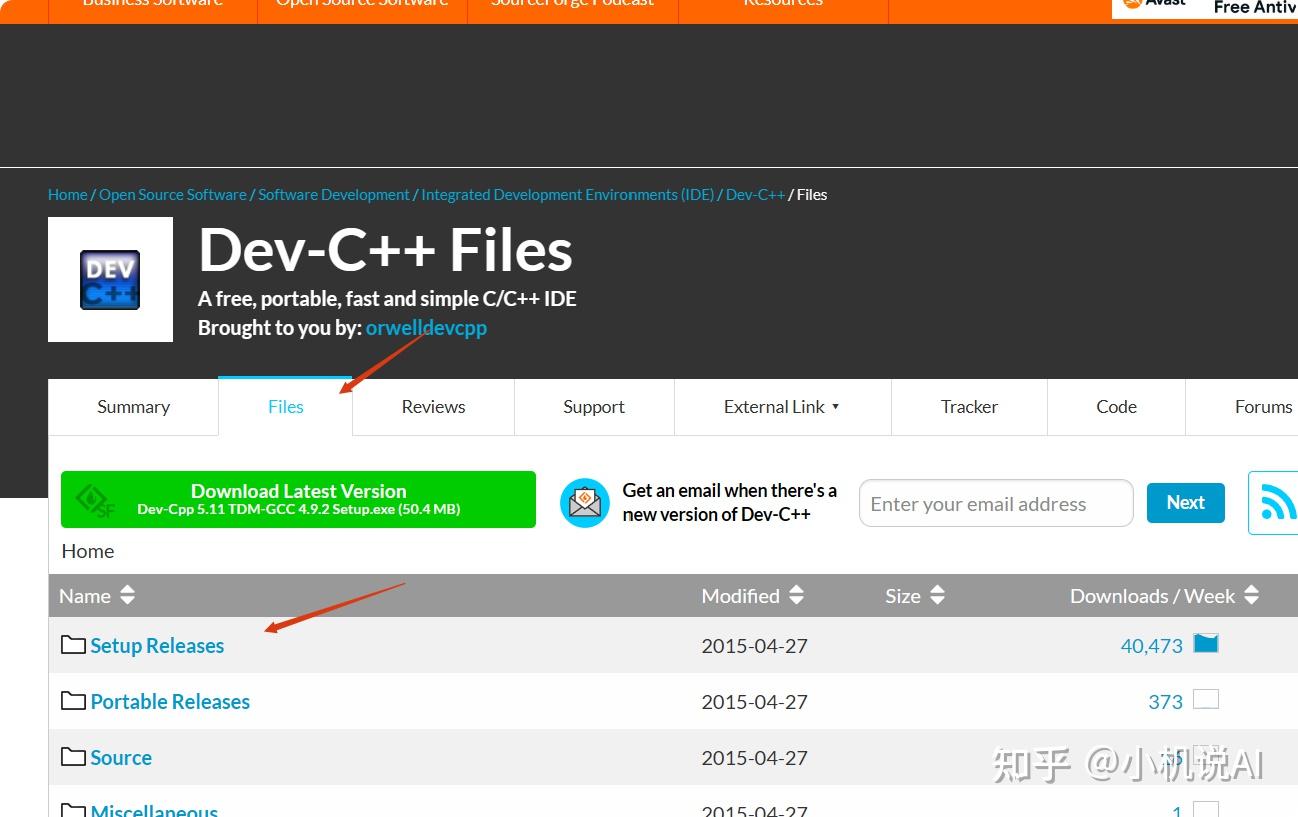Check the box in the Source row
The width and height of the screenshot is (1298, 817).
(1207, 756)
